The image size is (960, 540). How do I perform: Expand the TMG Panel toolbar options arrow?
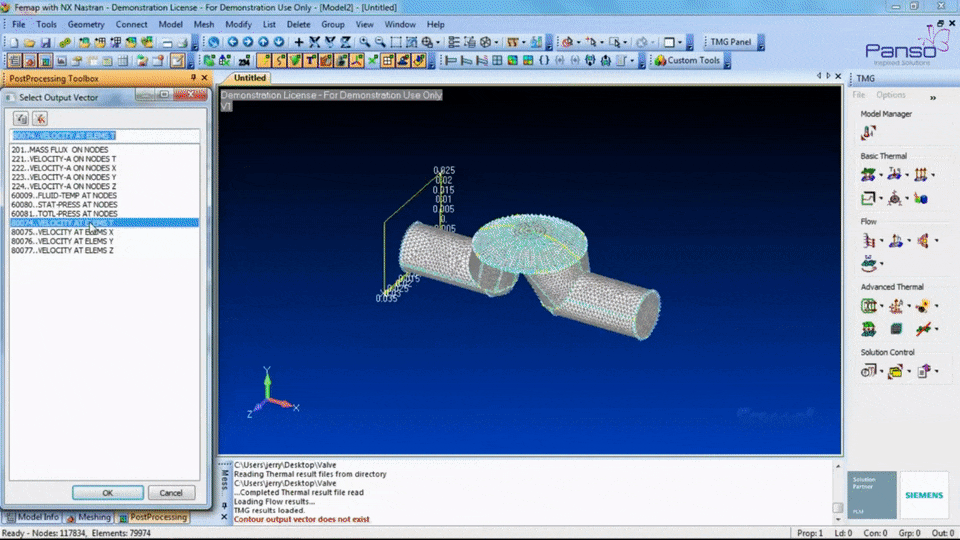[761, 42]
